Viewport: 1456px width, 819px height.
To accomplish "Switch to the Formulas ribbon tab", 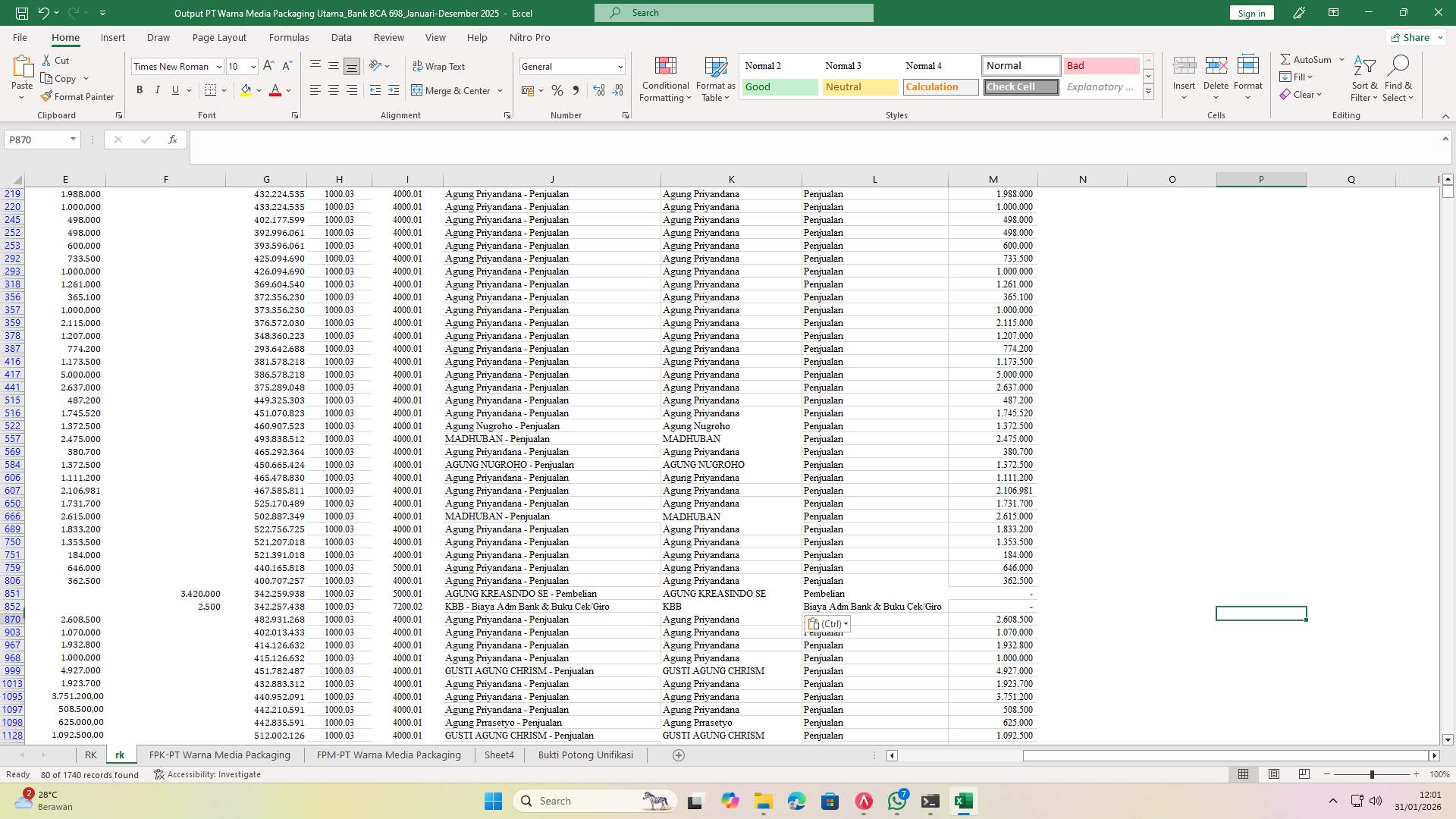I will [x=289, y=37].
